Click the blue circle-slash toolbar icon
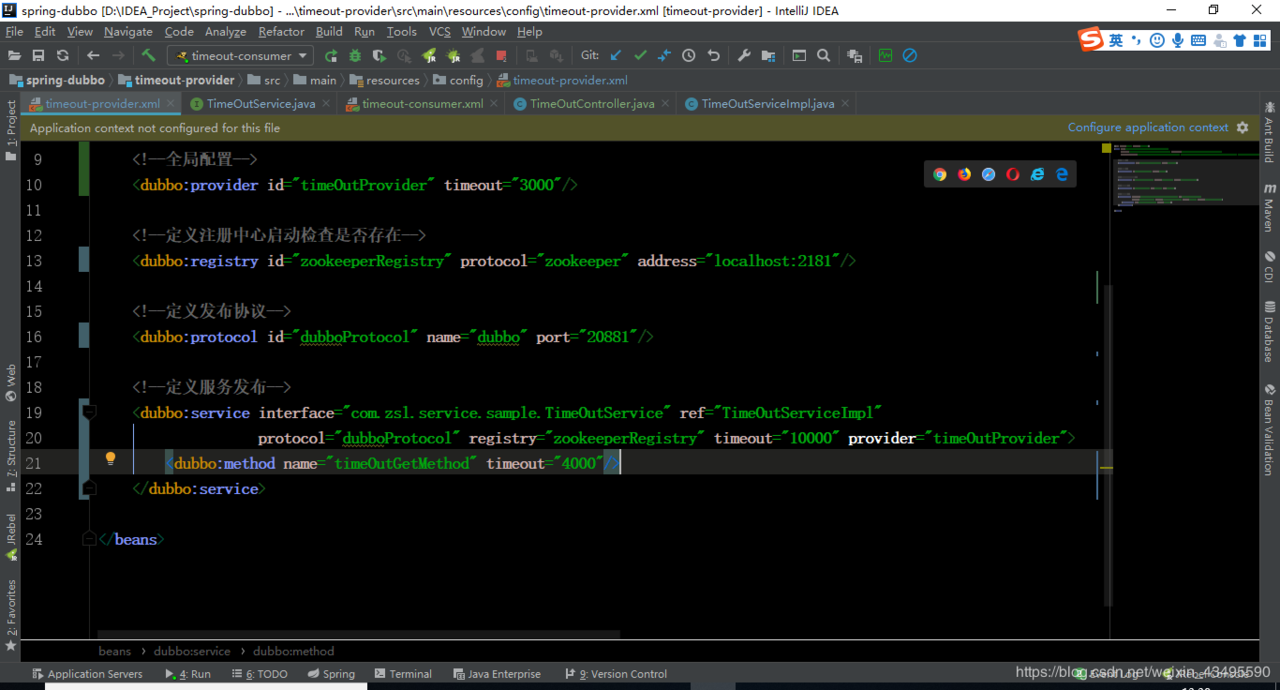Viewport: 1280px width, 690px height. (910, 56)
